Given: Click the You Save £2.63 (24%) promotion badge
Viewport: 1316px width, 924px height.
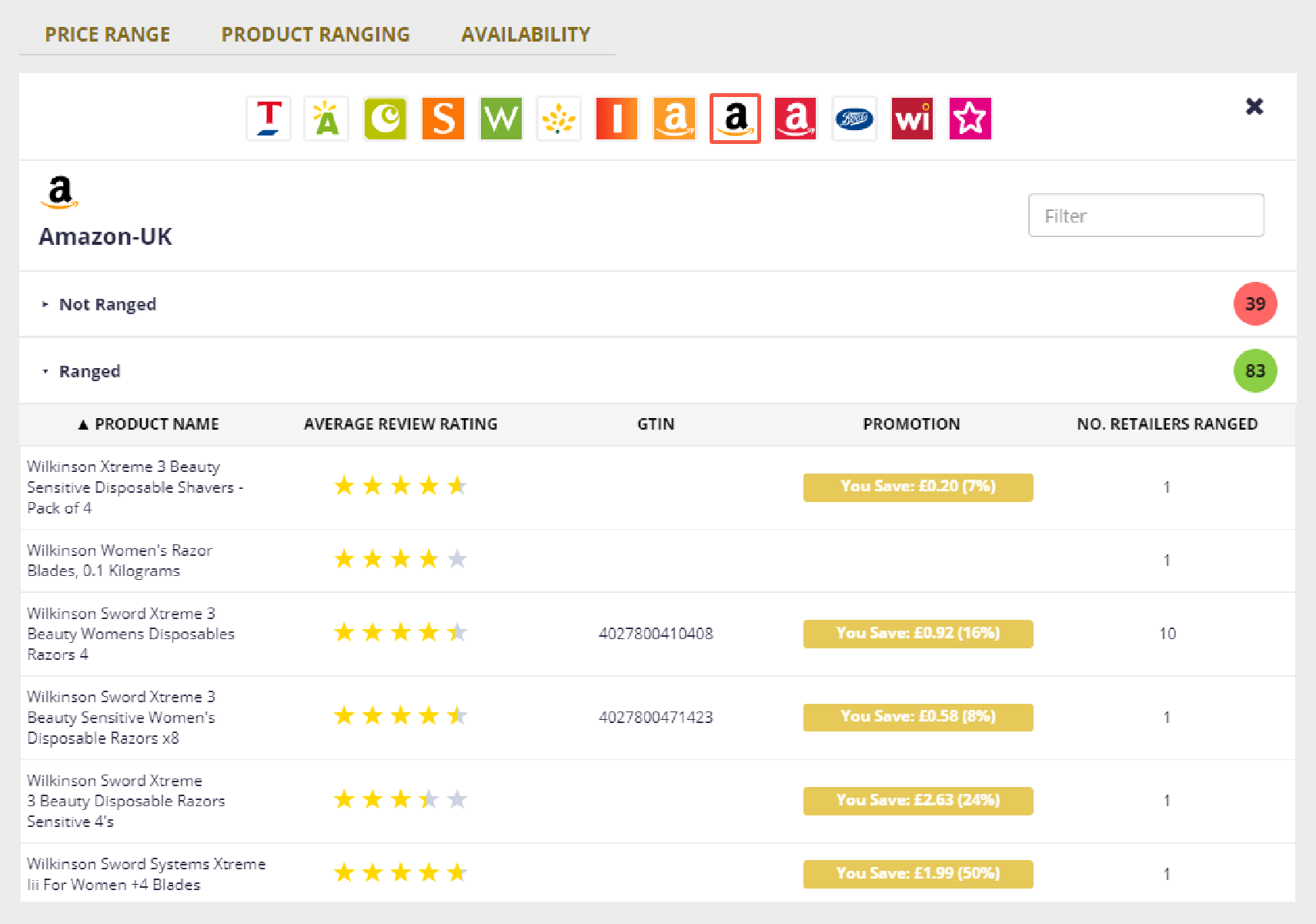Looking at the screenshot, I should (918, 801).
